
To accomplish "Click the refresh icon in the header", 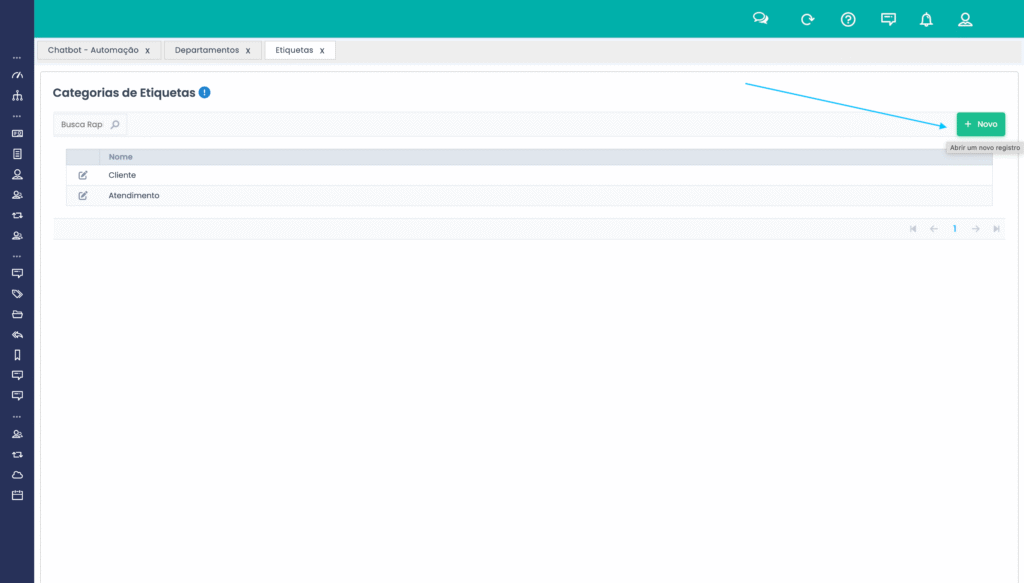I will pos(807,19).
